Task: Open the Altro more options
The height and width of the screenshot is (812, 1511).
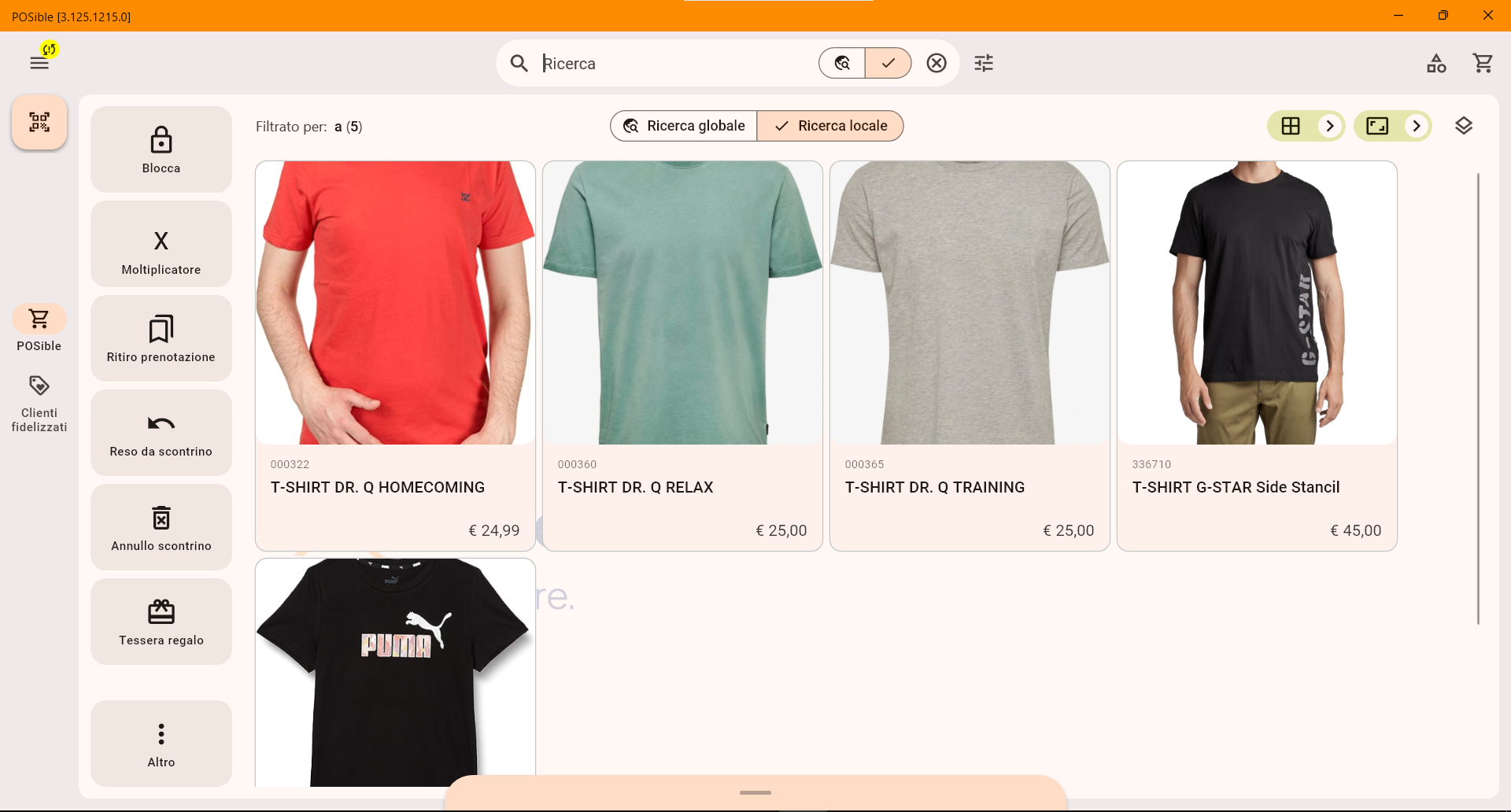Action: (x=161, y=744)
